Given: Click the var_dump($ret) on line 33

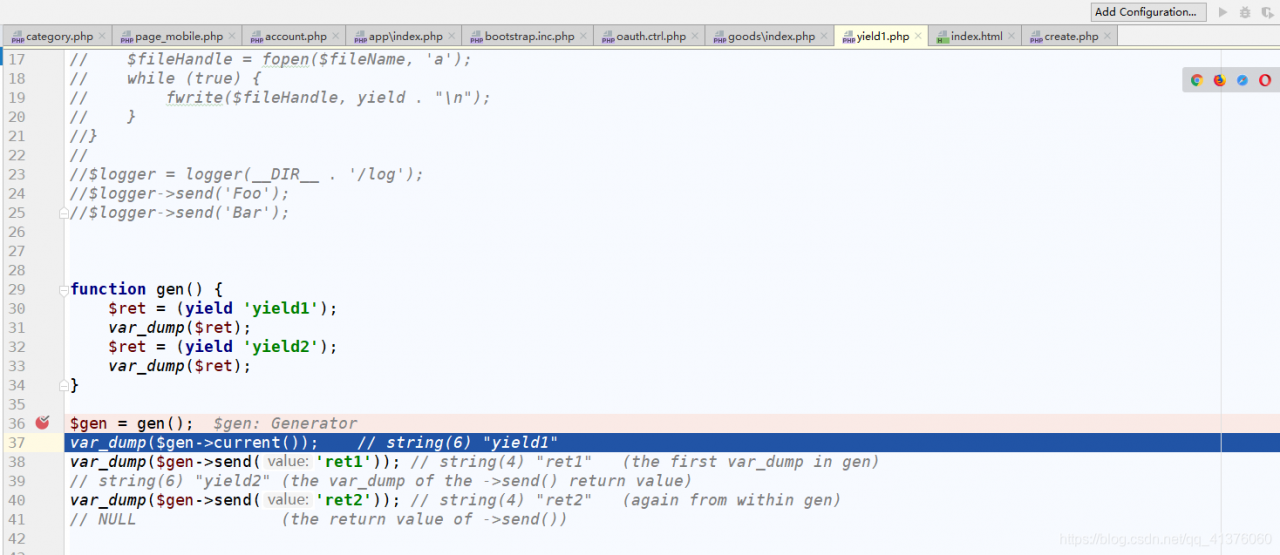Looking at the screenshot, I should click(180, 366).
